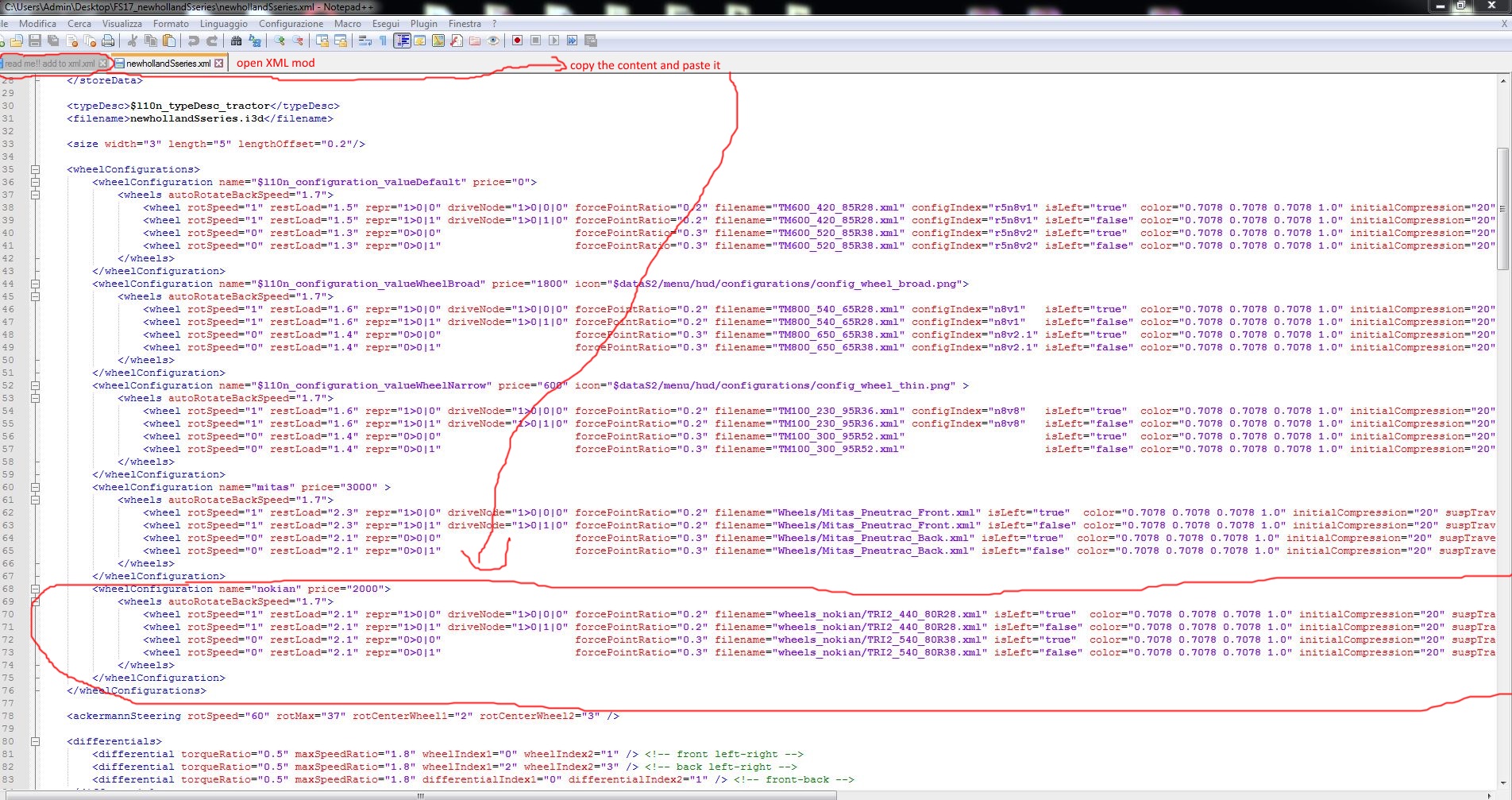Undo the last edit via the toolbar
The height and width of the screenshot is (800, 1512).
193,41
